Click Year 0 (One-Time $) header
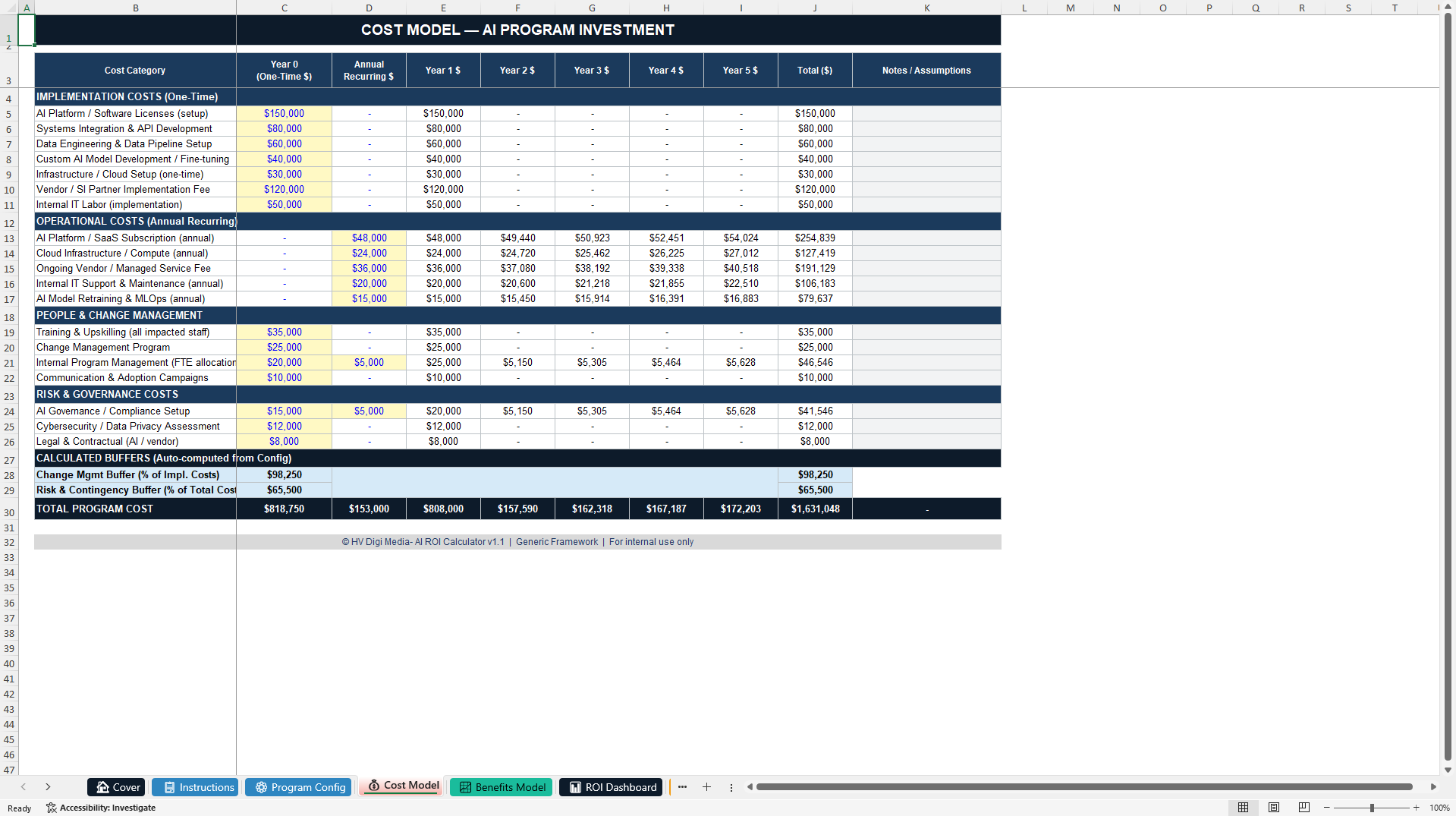 coord(285,71)
